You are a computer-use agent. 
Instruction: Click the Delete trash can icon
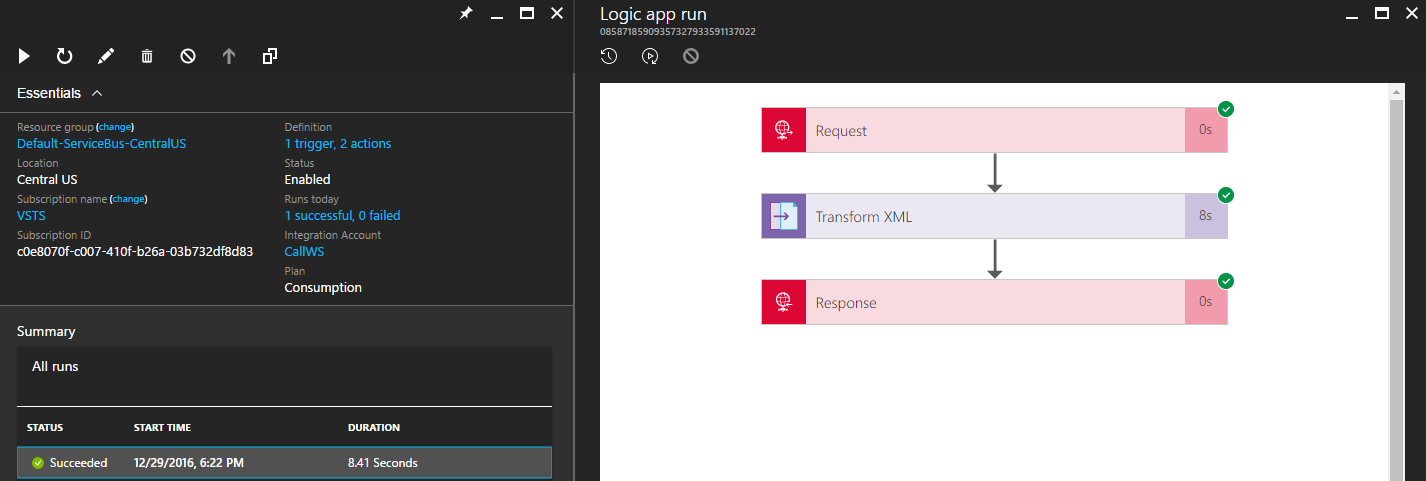pos(147,57)
